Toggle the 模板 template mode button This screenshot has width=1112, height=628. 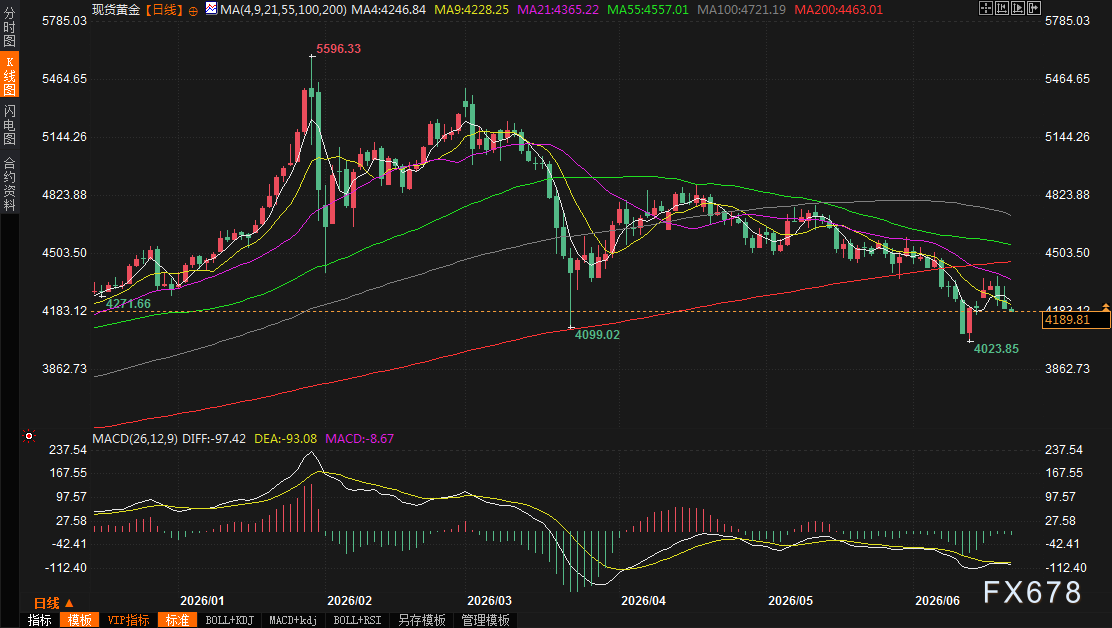pyautogui.click(x=79, y=620)
